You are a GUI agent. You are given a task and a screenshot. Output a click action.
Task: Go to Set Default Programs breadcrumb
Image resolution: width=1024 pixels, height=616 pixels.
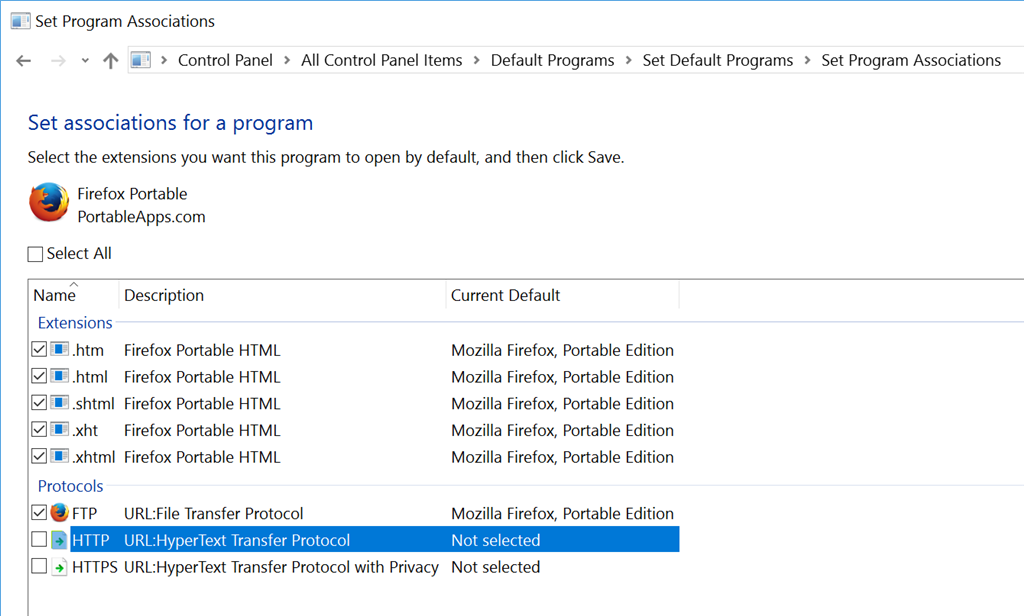(718, 61)
